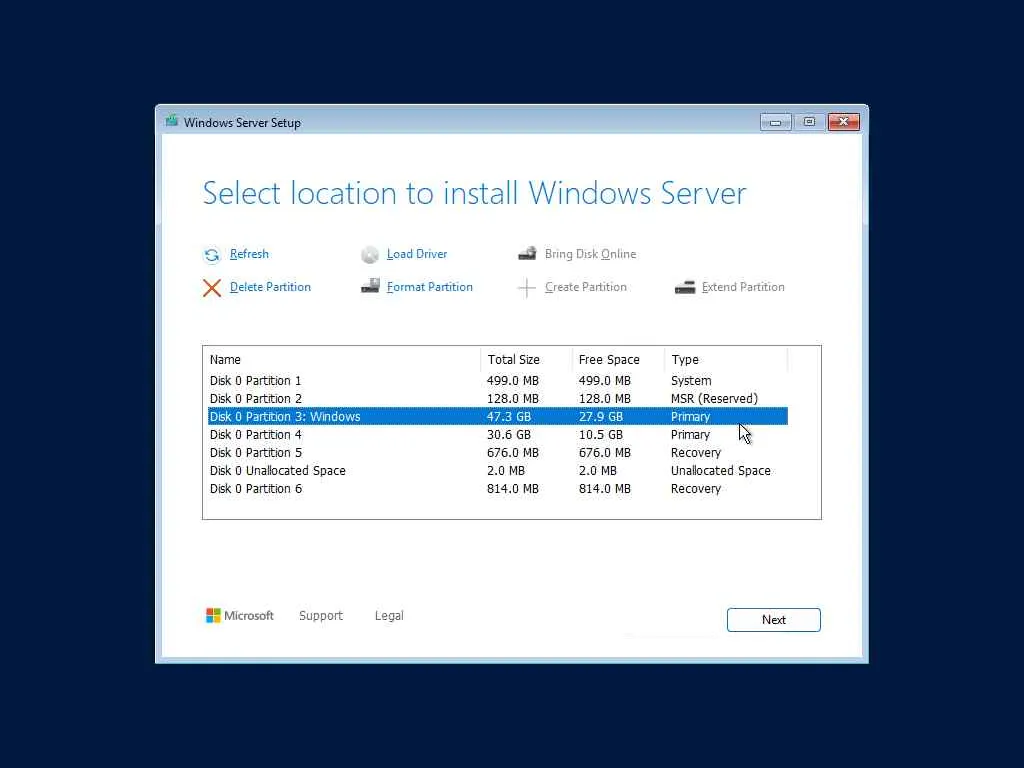Click the Type column header

[726, 359]
